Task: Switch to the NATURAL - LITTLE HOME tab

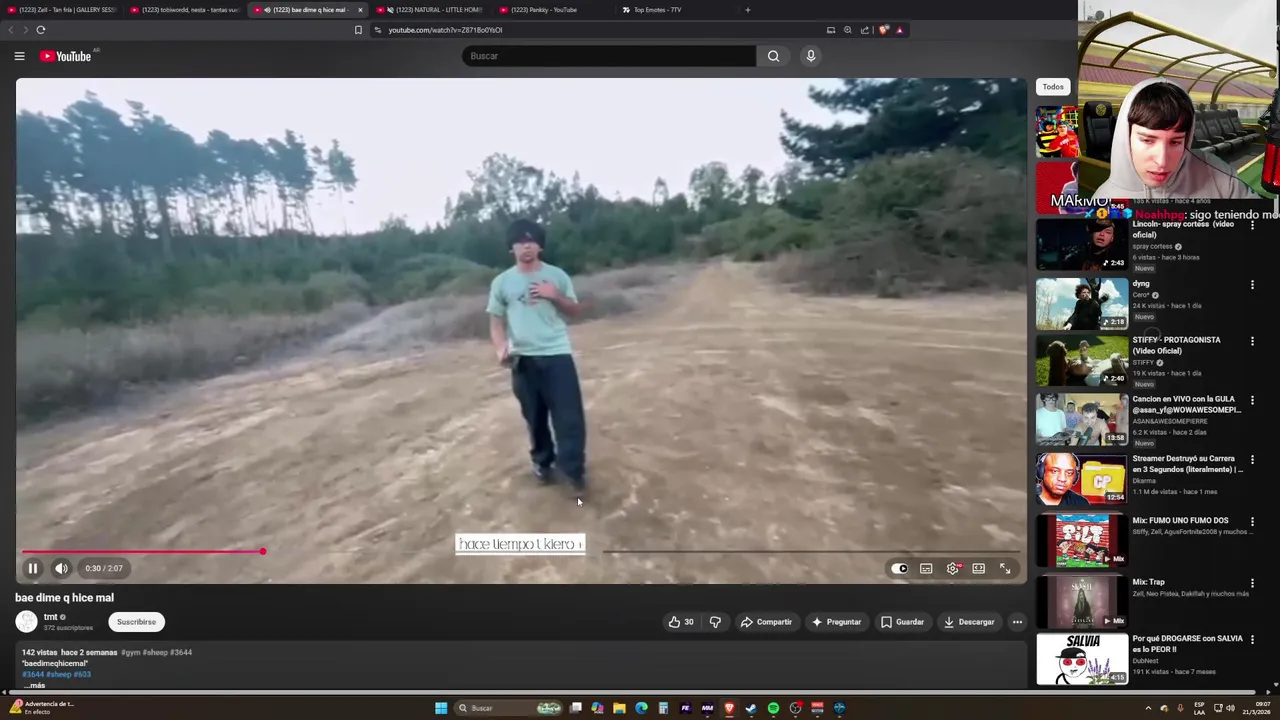Action: [x=430, y=10]
